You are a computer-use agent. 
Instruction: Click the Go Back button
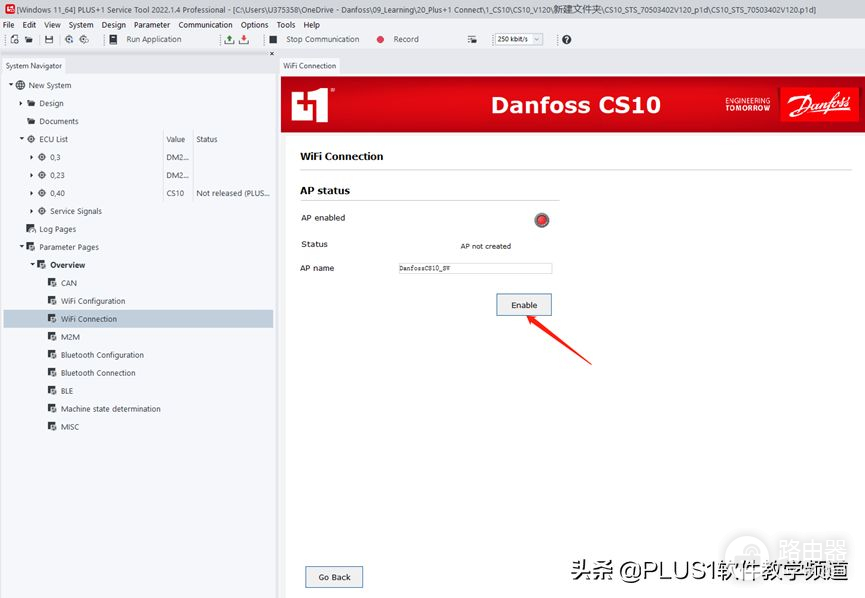pyautogui.click(x=334, y=577)
